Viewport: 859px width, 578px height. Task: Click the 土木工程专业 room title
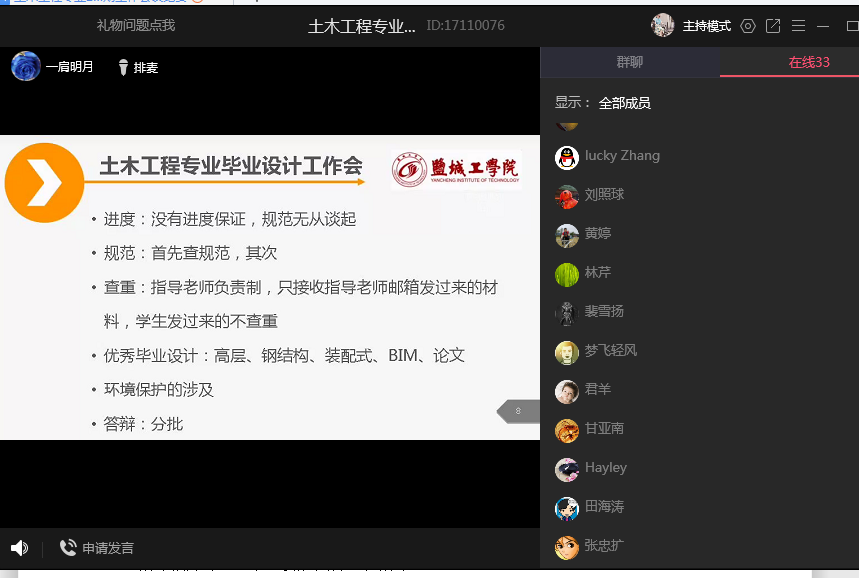pyautogui.click(x=361, y=26)
